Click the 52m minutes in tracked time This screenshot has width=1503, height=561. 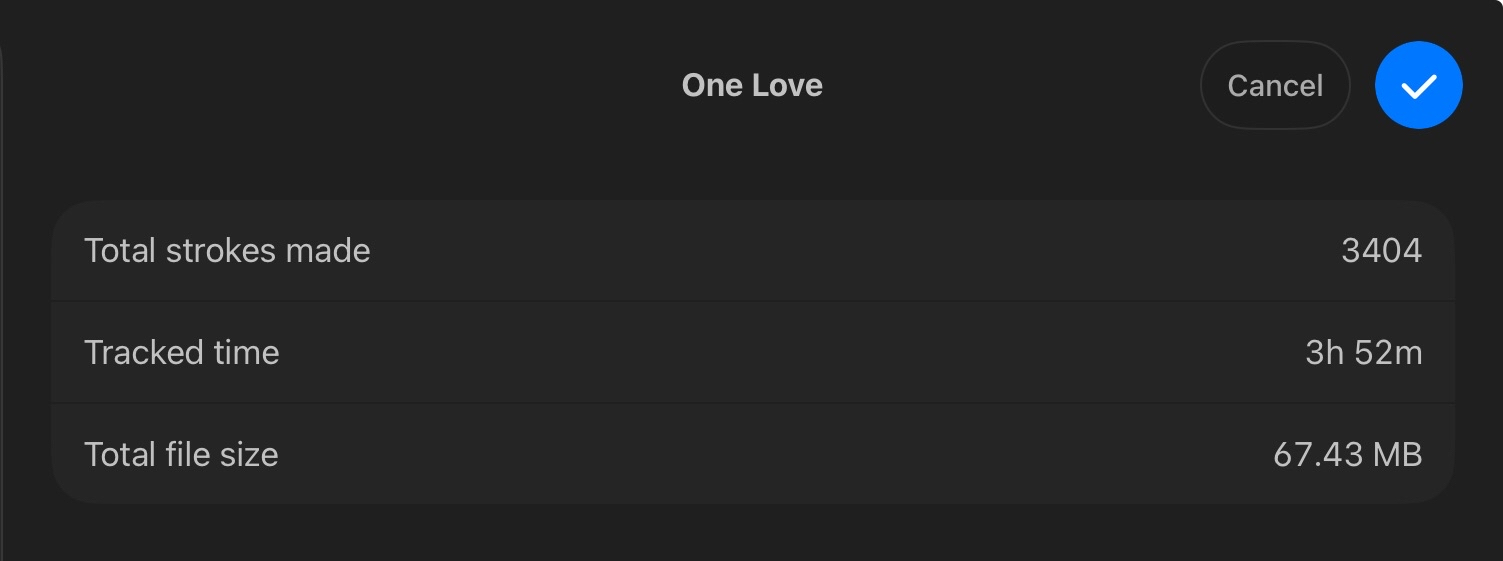(1388, 352)
